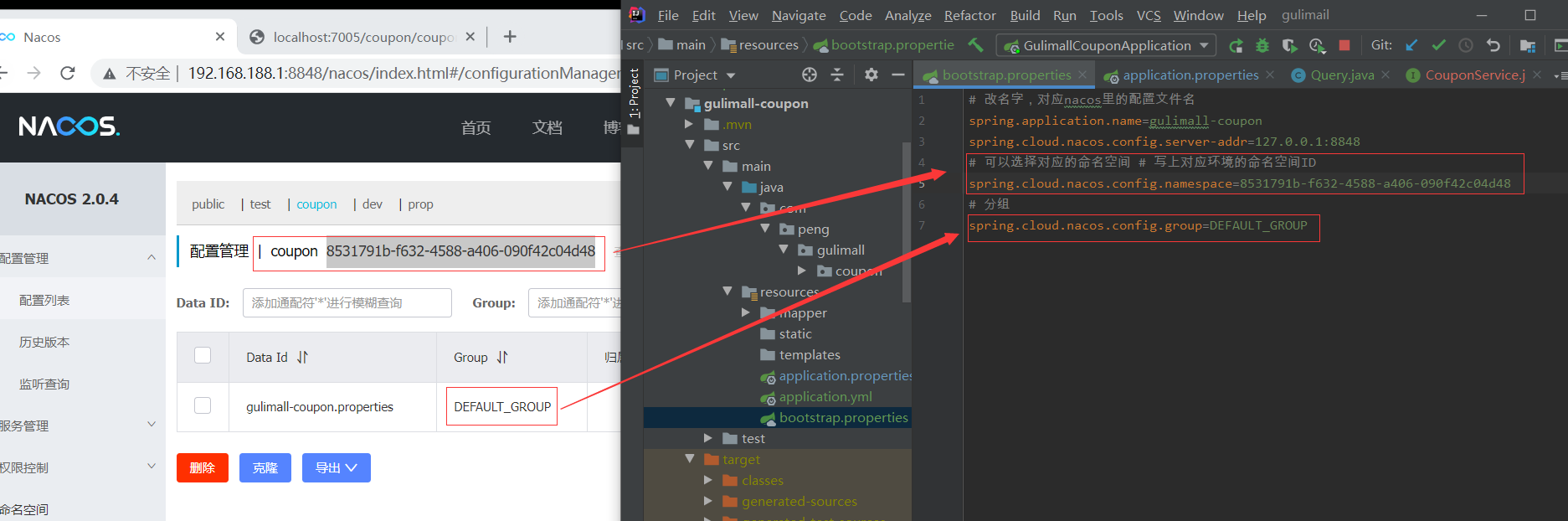The width and height of the screenshot is (1568, 521).
Task: Check the gulimall-coupon.properties row checkbox
Action: pyautogui.click(x=203, y=405)
